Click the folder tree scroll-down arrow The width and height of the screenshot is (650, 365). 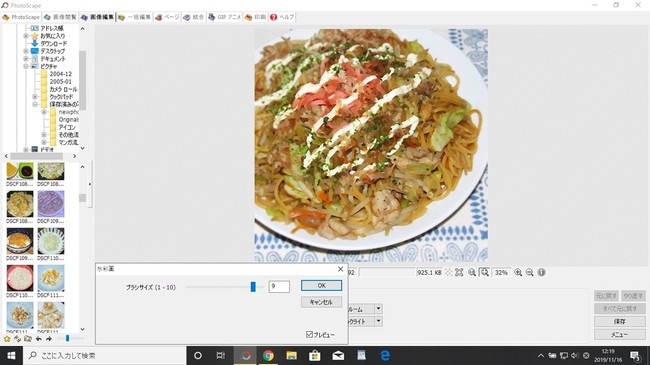click(x=82, y=148)
